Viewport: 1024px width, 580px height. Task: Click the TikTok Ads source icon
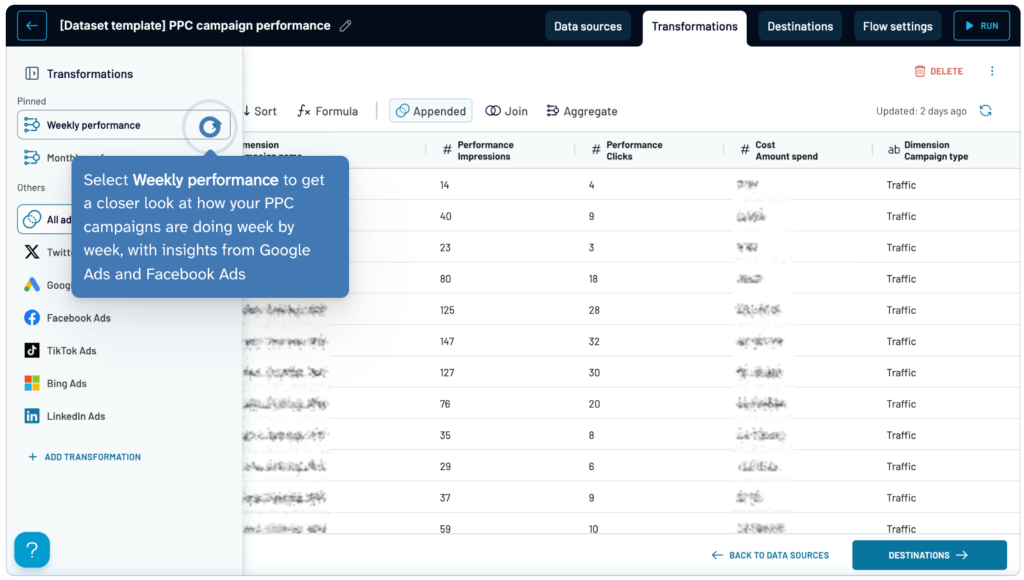tap(33, 350)
